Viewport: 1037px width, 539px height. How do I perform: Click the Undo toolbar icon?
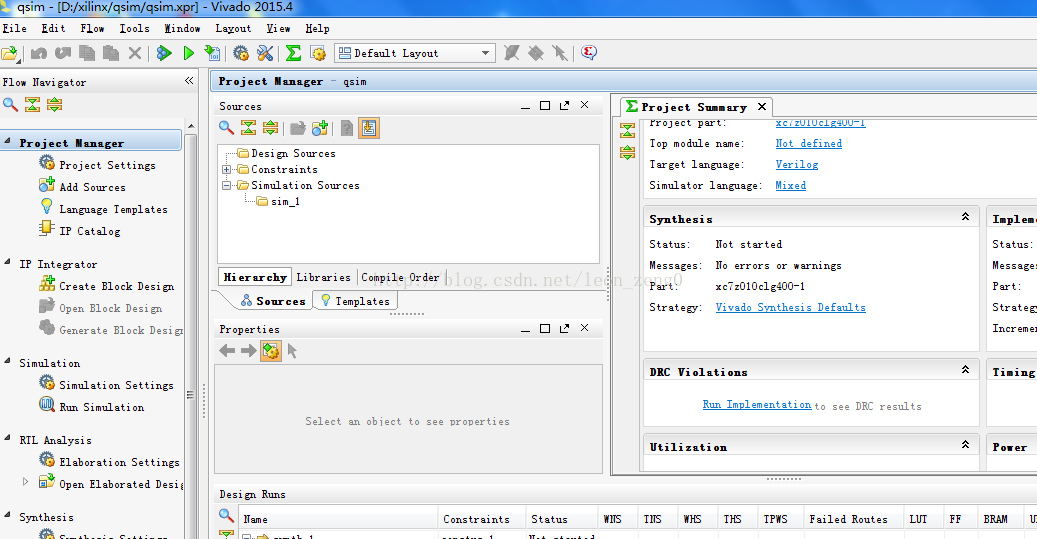[x=39, y=53]
